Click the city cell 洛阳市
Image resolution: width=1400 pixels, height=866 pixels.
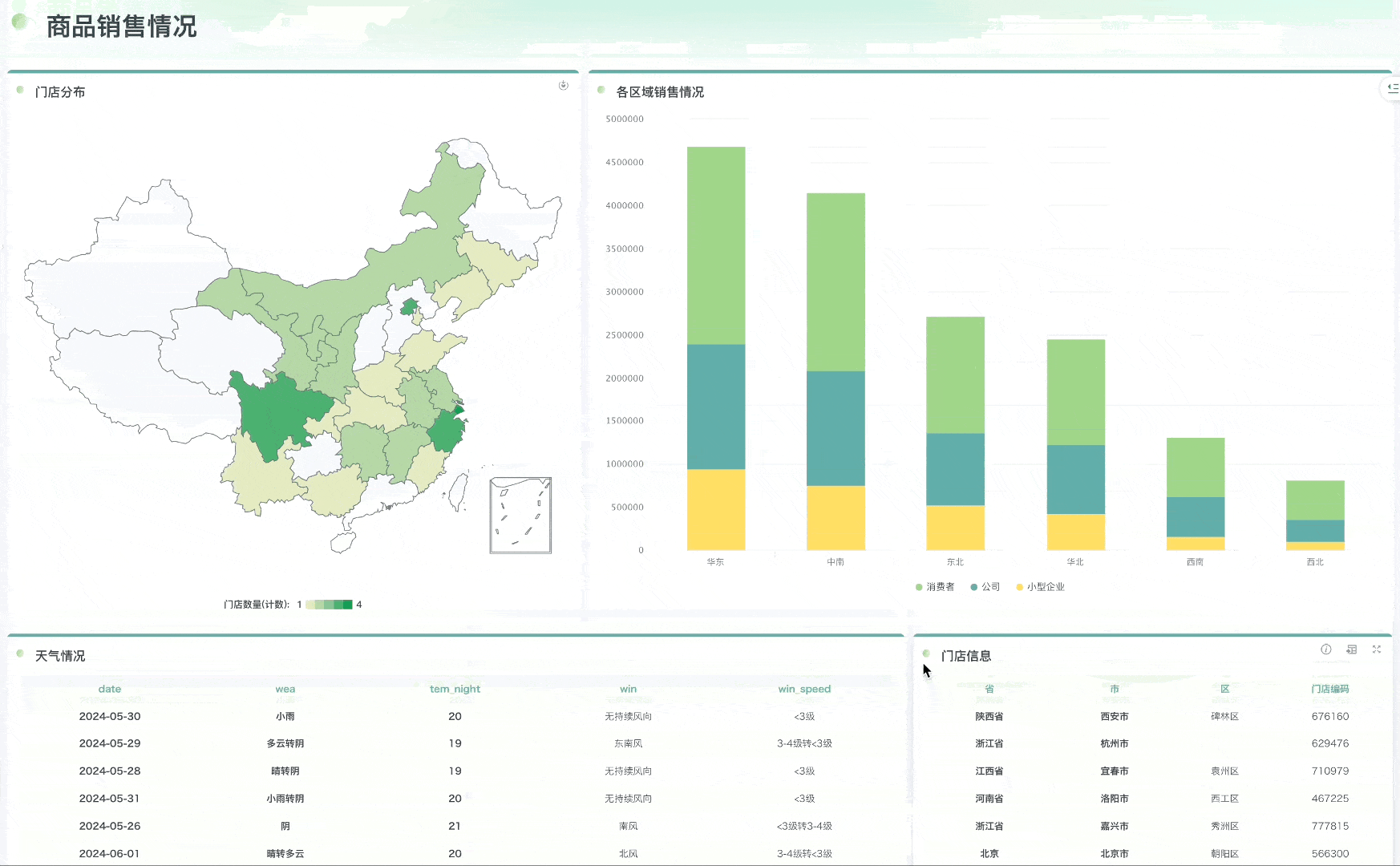(x=1115, y=799)
